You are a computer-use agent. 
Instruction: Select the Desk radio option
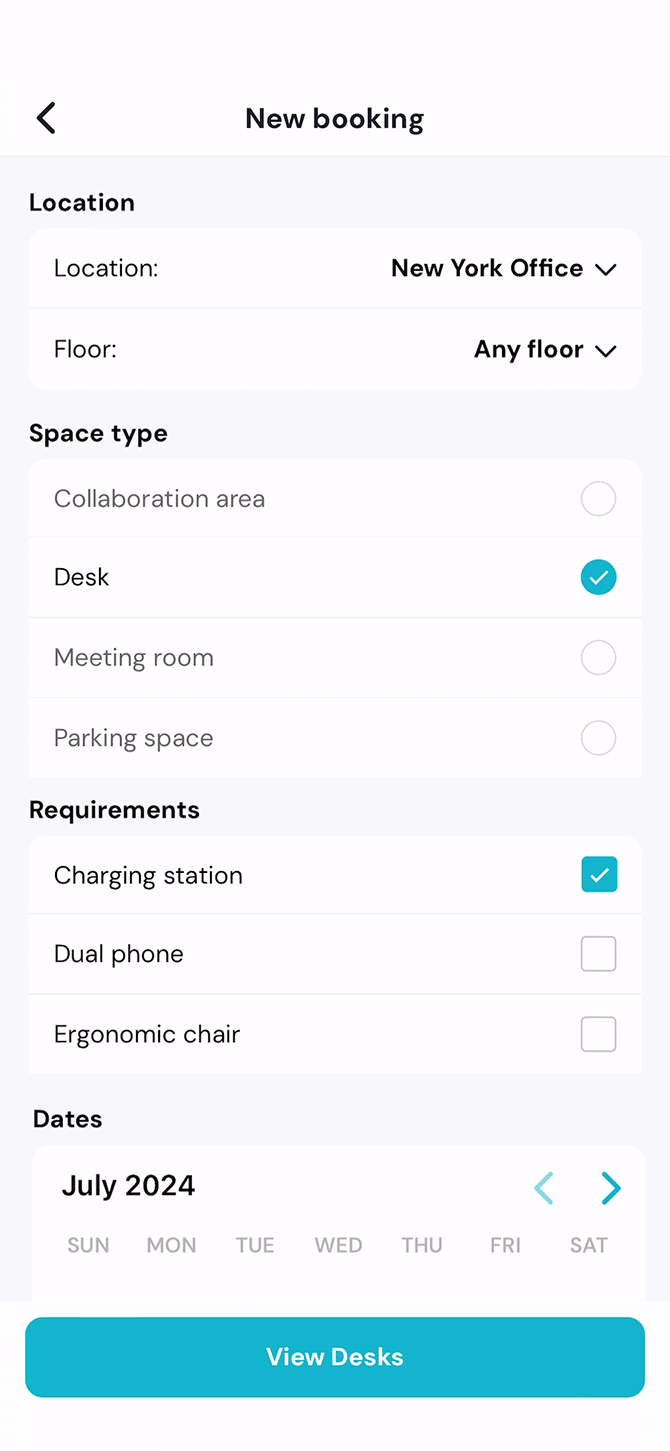pyautogui.click(x=598, y=577)
